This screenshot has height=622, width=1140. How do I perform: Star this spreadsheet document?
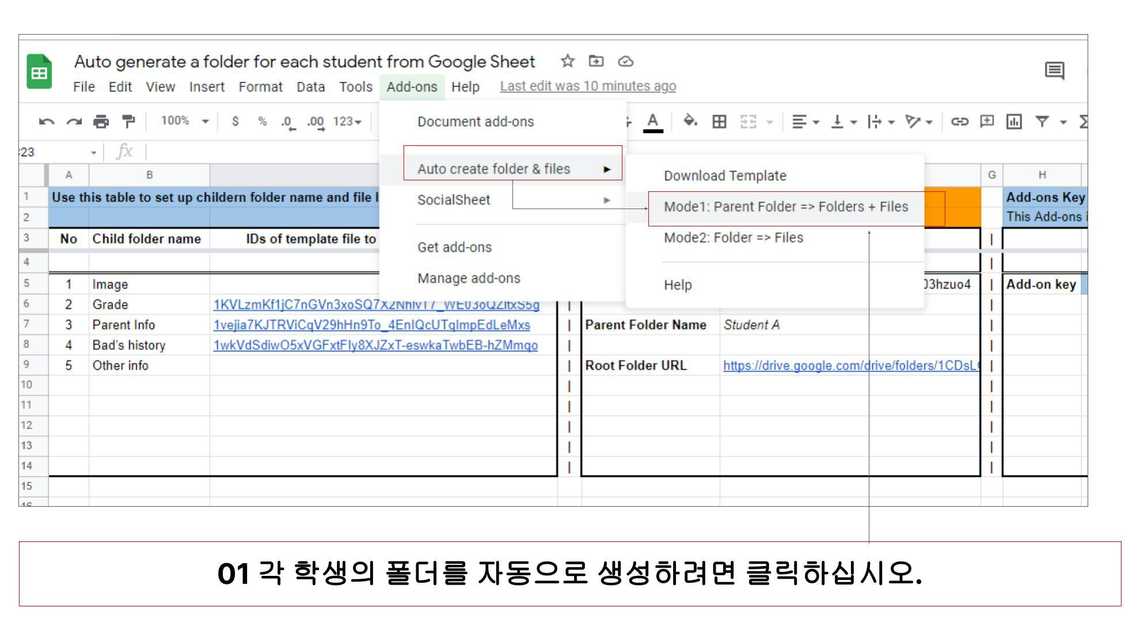(567, 62)
